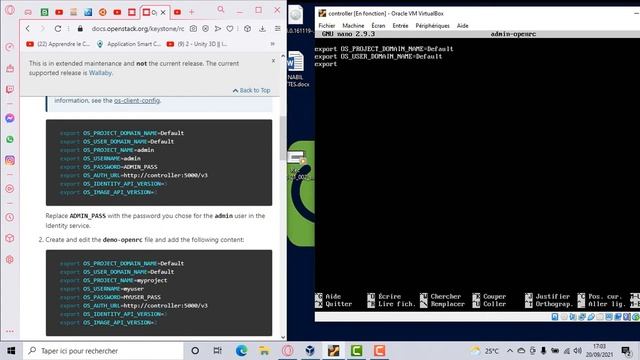Image resolution: width=640 pixels, height=360 pixels.
Task: Open the green Camtasia taskbar icon
Action: click(x=356, y=351)
